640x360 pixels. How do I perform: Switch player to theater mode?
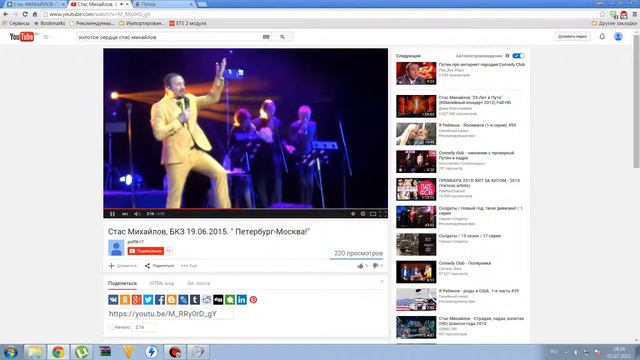pyautogui.click(x=373, y=214)
